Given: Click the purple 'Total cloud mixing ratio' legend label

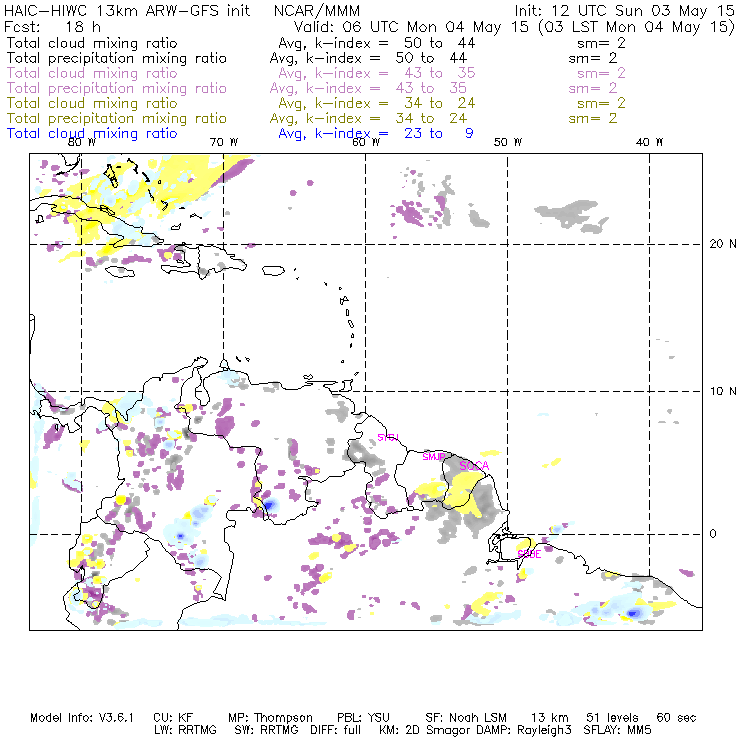Looking at the screenshot, I should 92,73.
